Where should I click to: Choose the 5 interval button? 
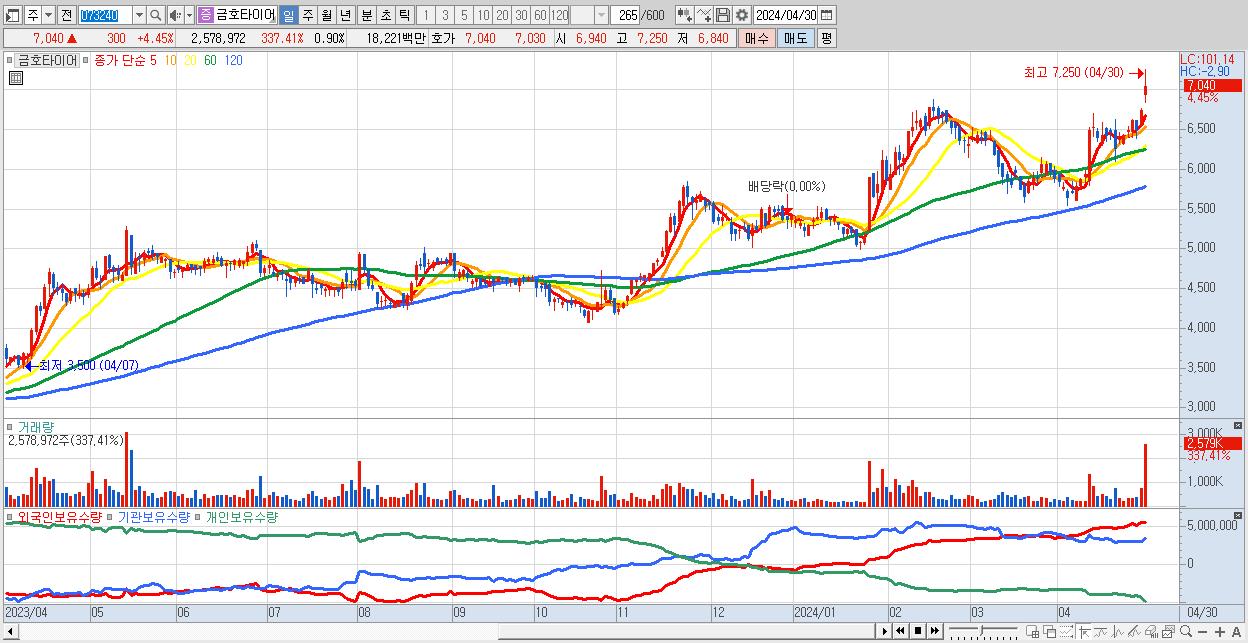[464, 15]
